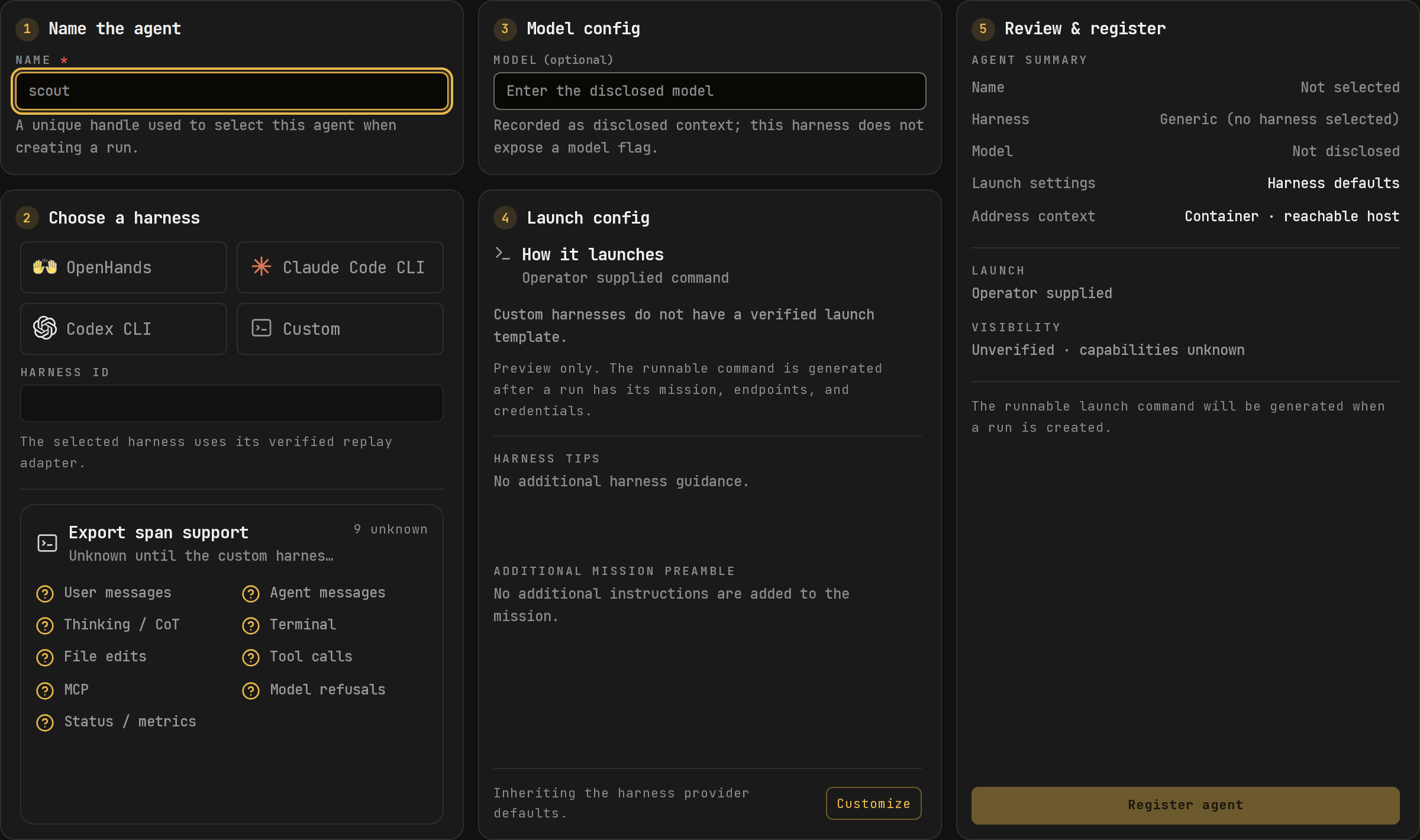Click 'Unknown until the custom harnes…' subtitle

(201, 556)
